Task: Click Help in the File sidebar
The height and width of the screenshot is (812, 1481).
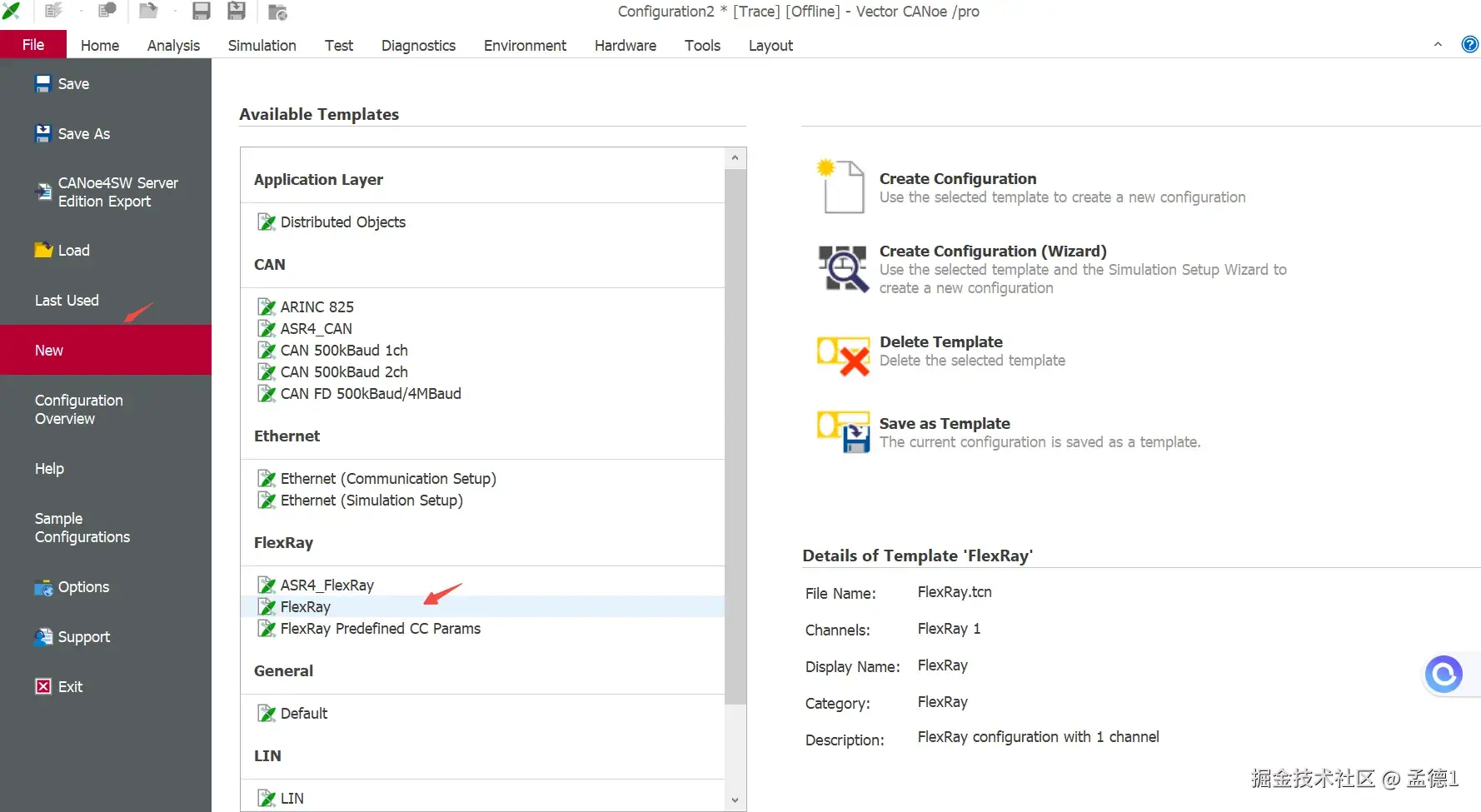Action: pos(106,469)
